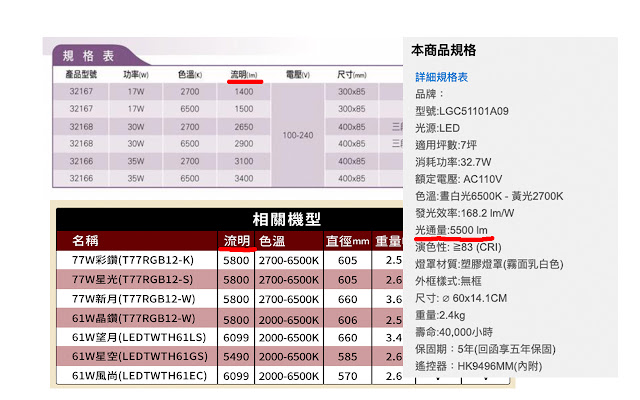Click 消耗功率:32.7W spec line

click(x=453, y=162)
